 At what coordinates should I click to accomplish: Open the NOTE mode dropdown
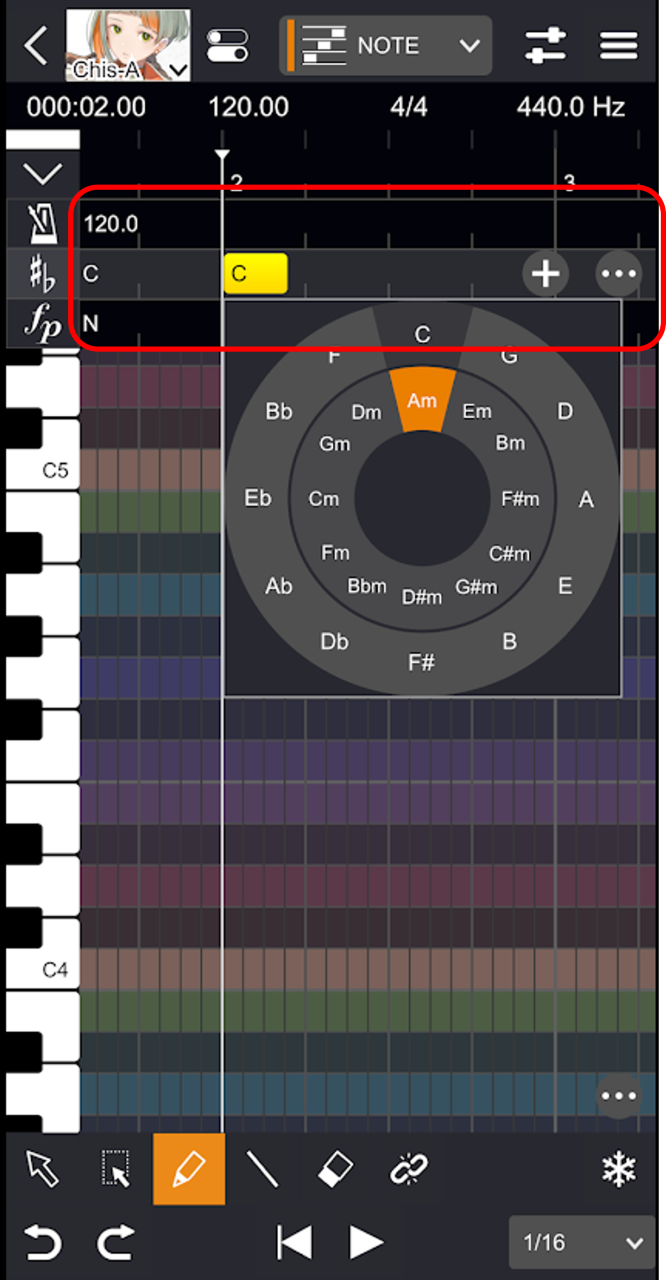(385, 46)
